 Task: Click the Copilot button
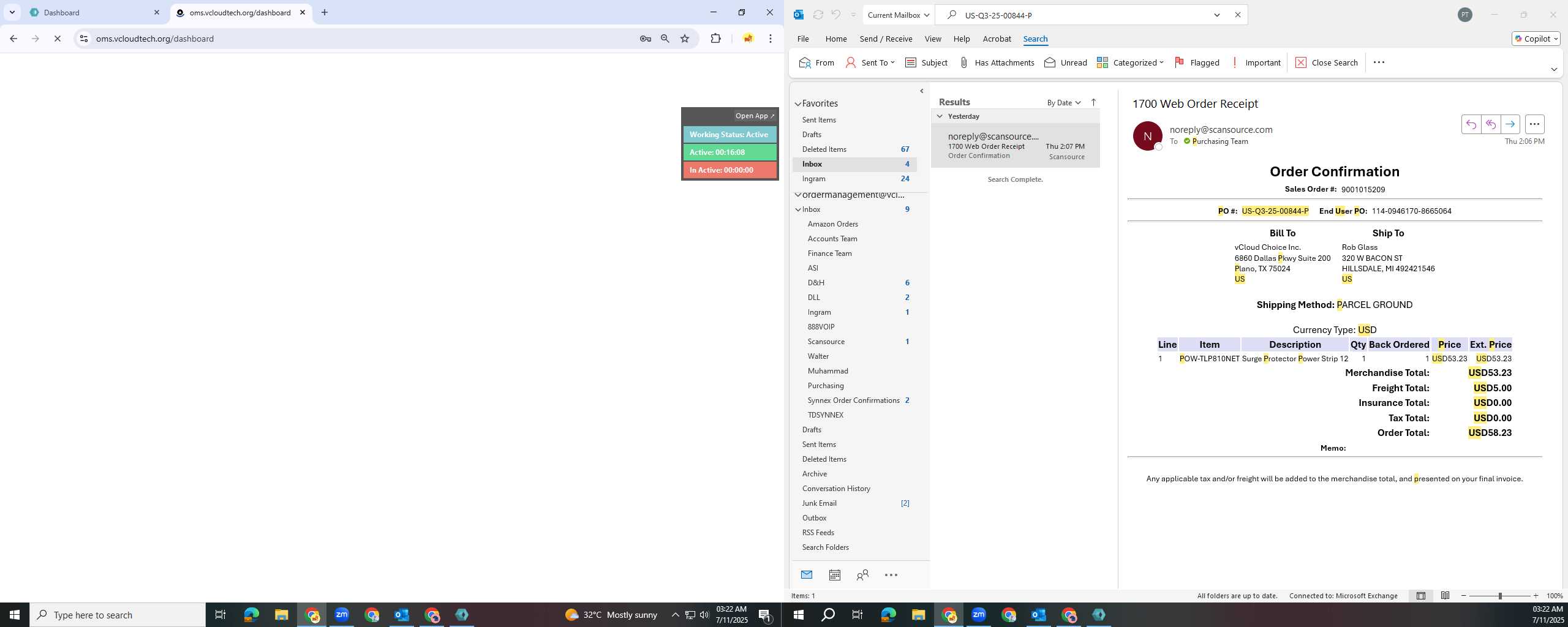point(1536,39)
